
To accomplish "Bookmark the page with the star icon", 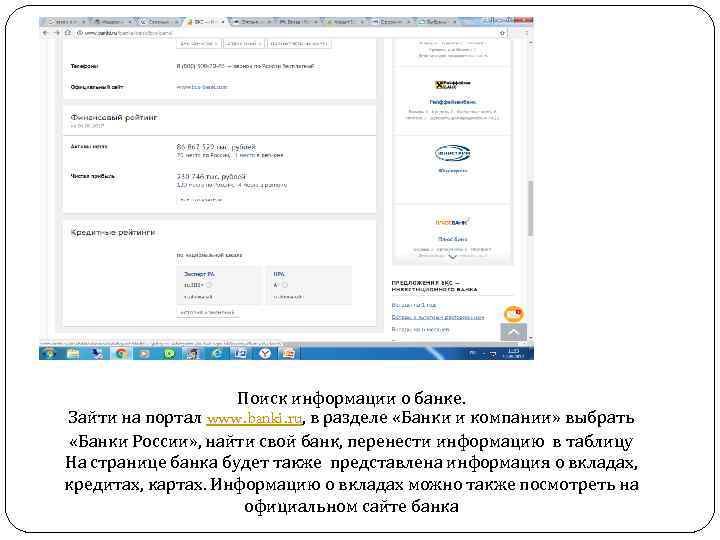I will tap(502, 33).
